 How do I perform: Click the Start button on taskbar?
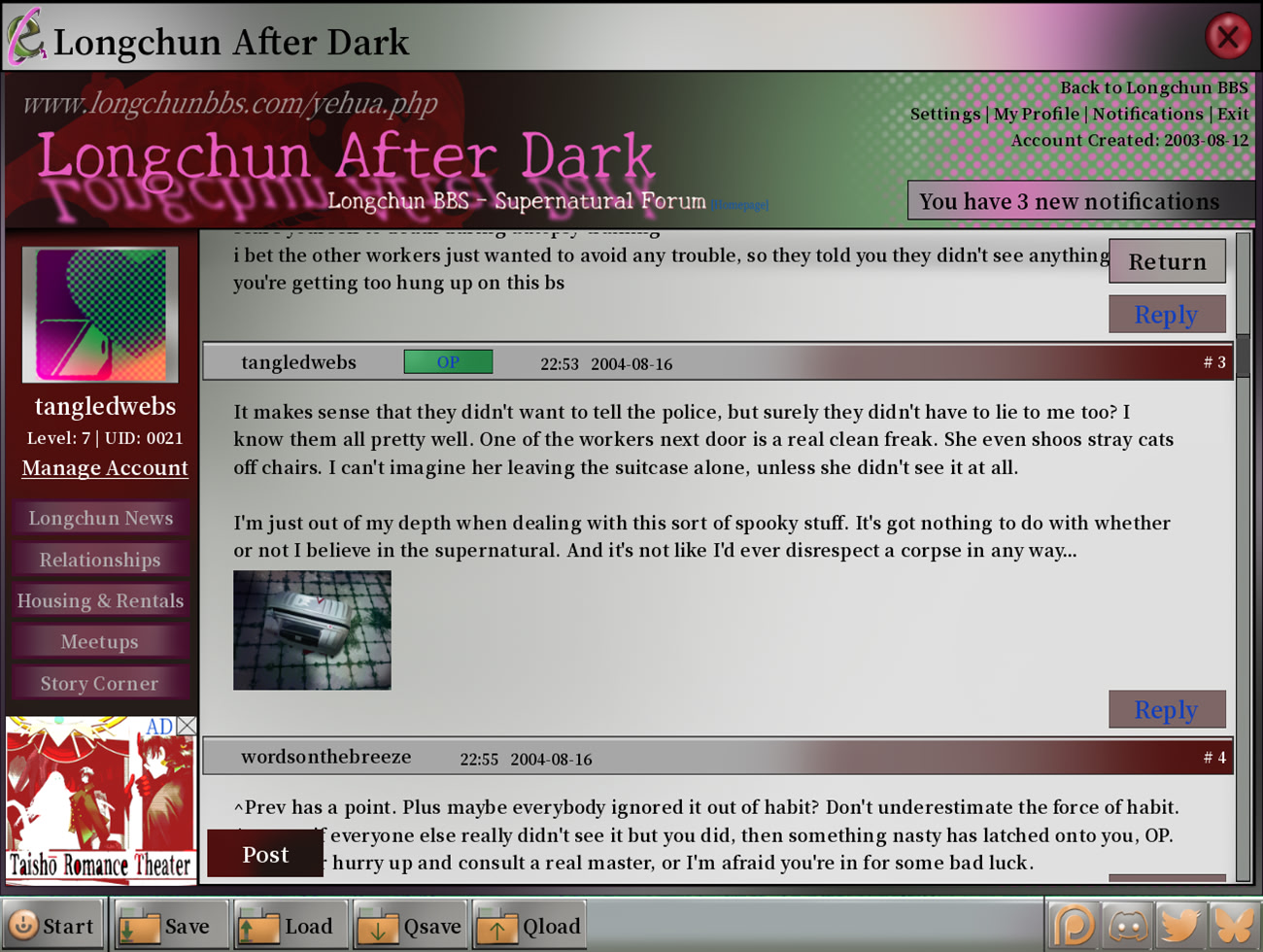click(x=53, y=926)
